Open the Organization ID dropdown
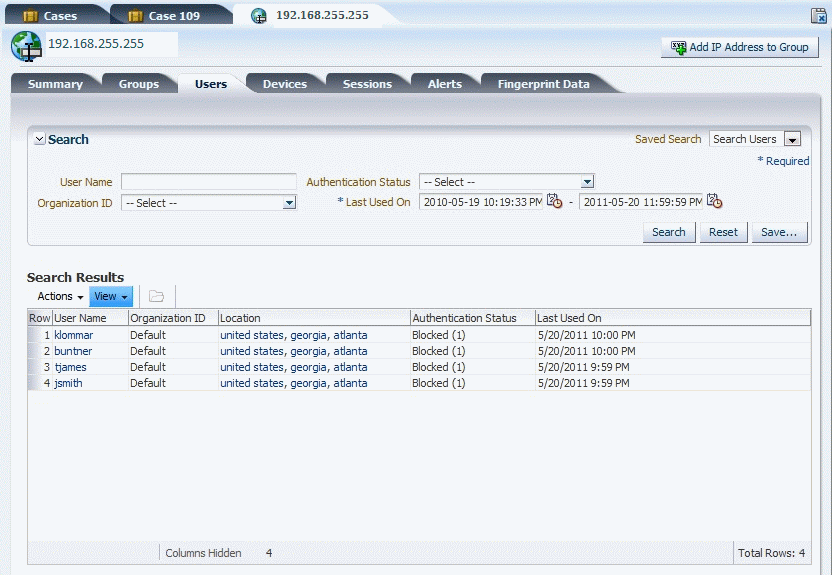The image size is (832, 575). click(x=289, y=203)
